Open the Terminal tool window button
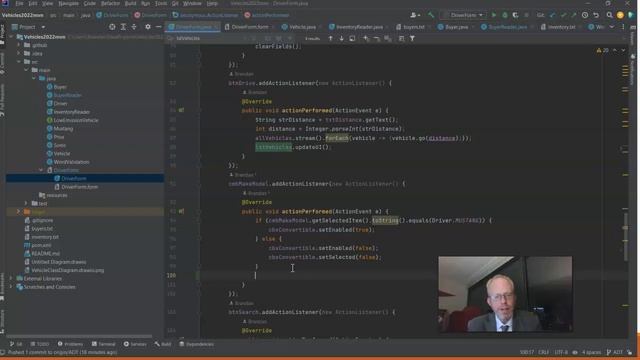 pyautogui.click(x=104, y=344)
